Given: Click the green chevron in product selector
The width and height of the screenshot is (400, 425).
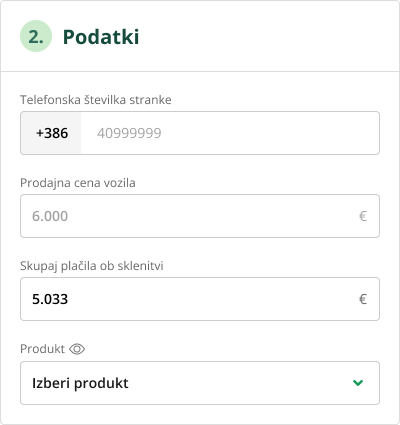Looking at the screenshot, I should tap(358, 383).
